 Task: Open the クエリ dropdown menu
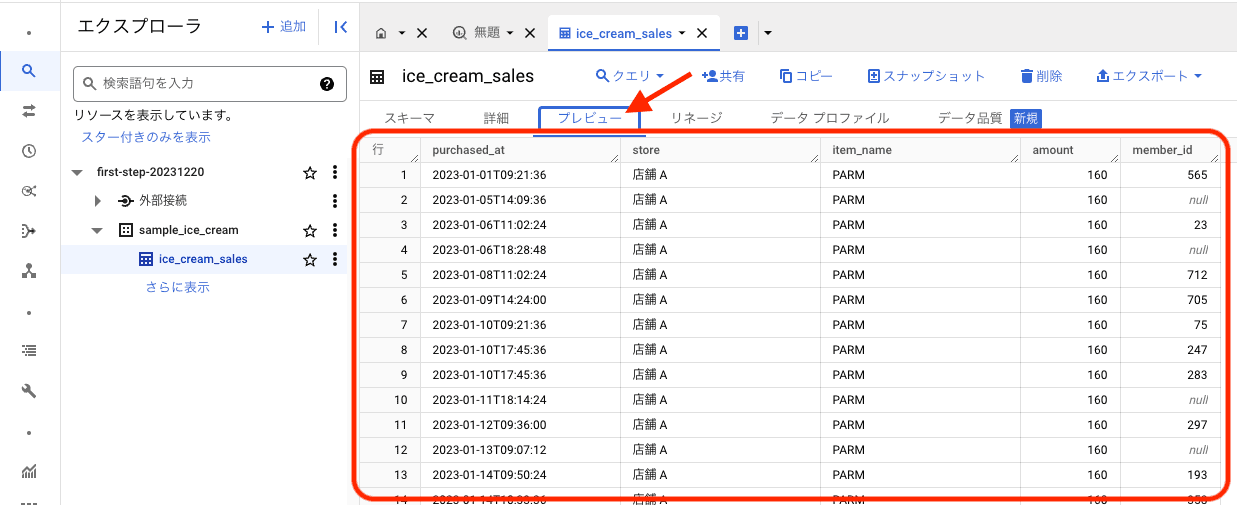(630, 76)
